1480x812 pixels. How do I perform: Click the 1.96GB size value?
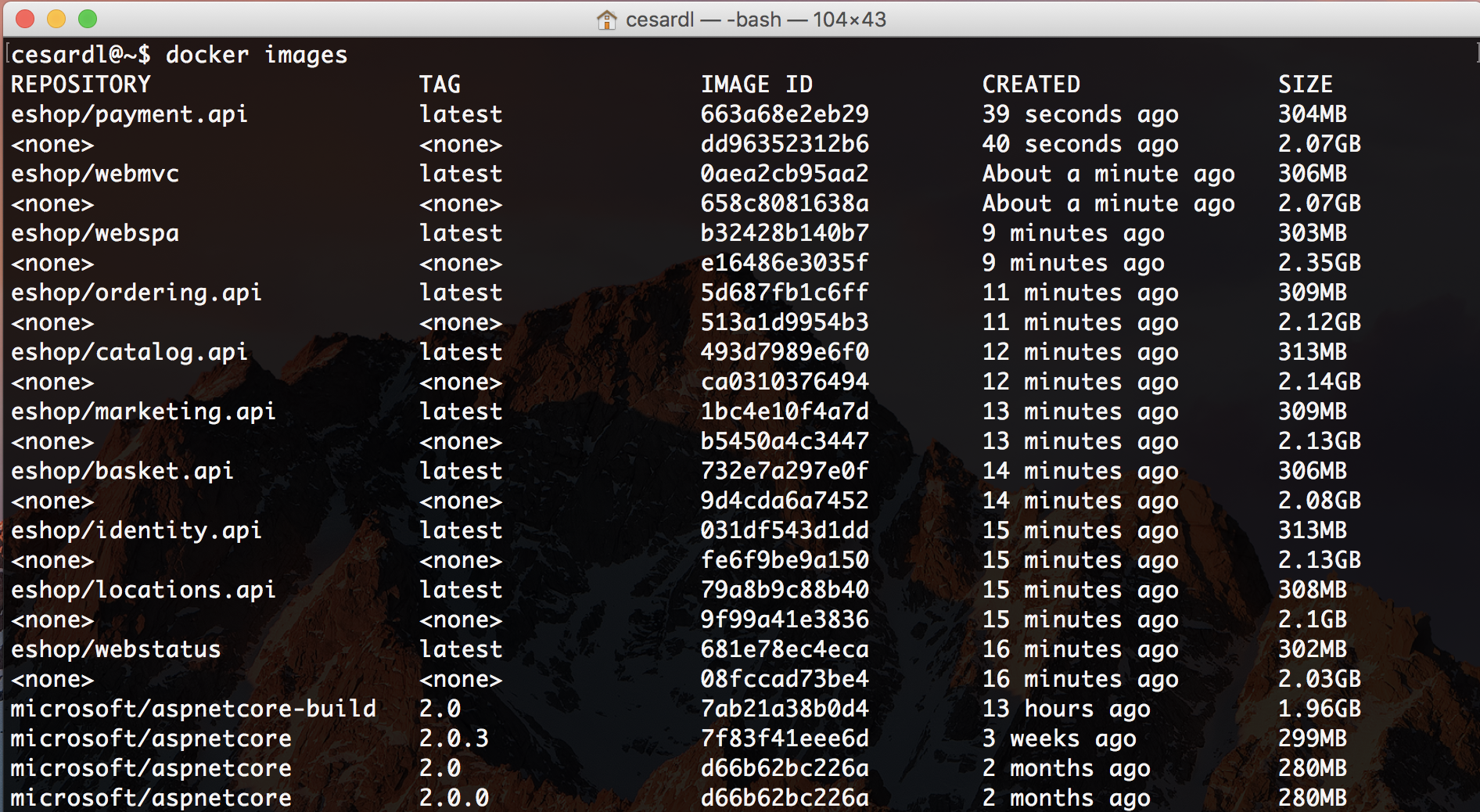tap(1320, 709)
